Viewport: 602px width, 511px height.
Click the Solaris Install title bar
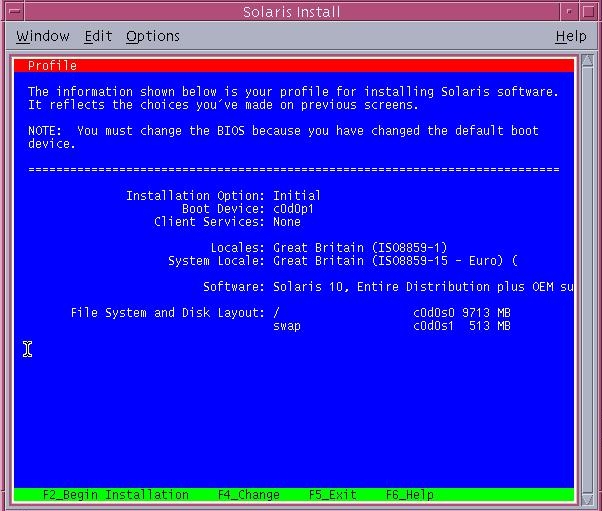coord(292,12)
